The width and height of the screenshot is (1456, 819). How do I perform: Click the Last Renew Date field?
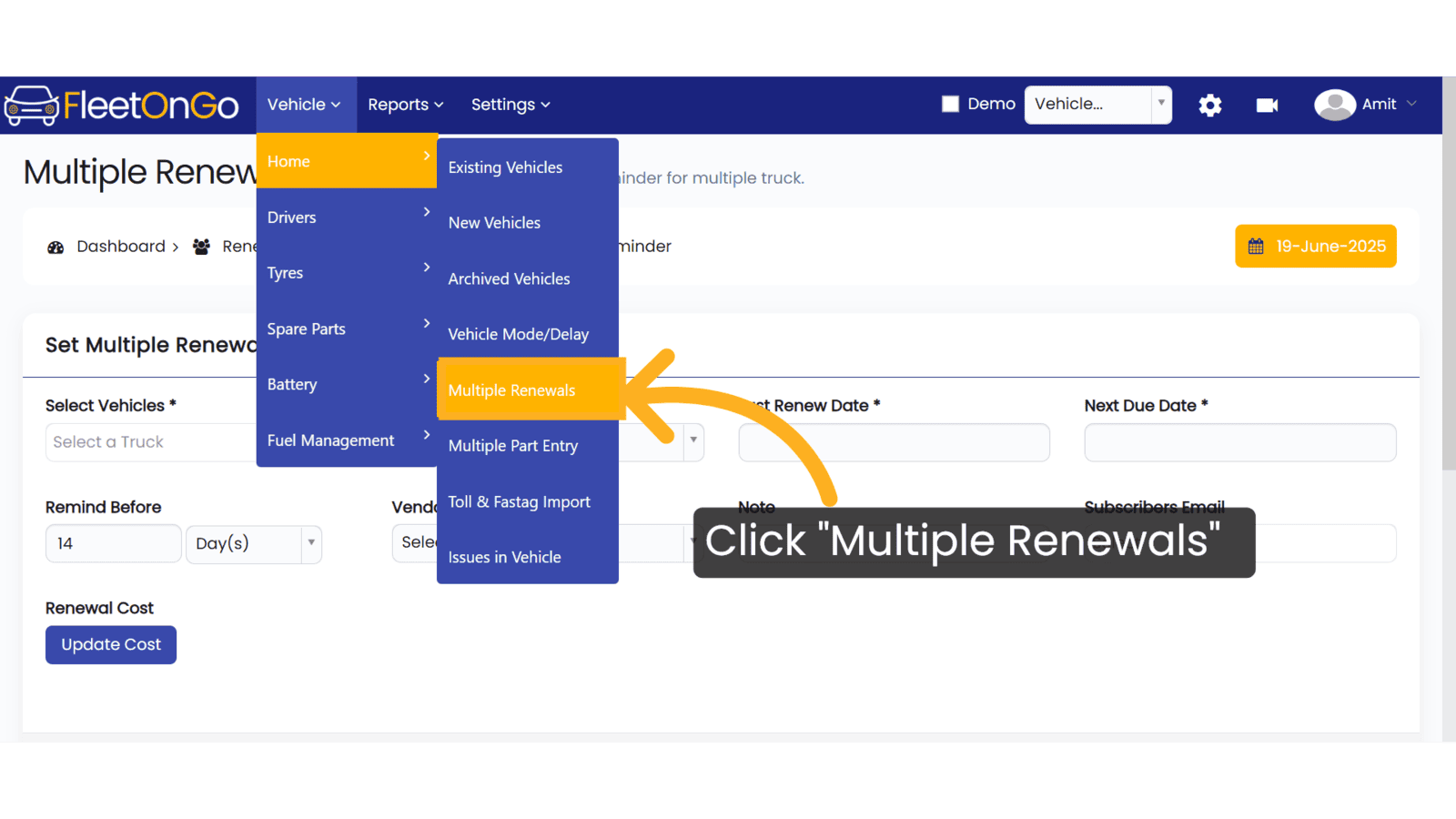tap(894, 442)
